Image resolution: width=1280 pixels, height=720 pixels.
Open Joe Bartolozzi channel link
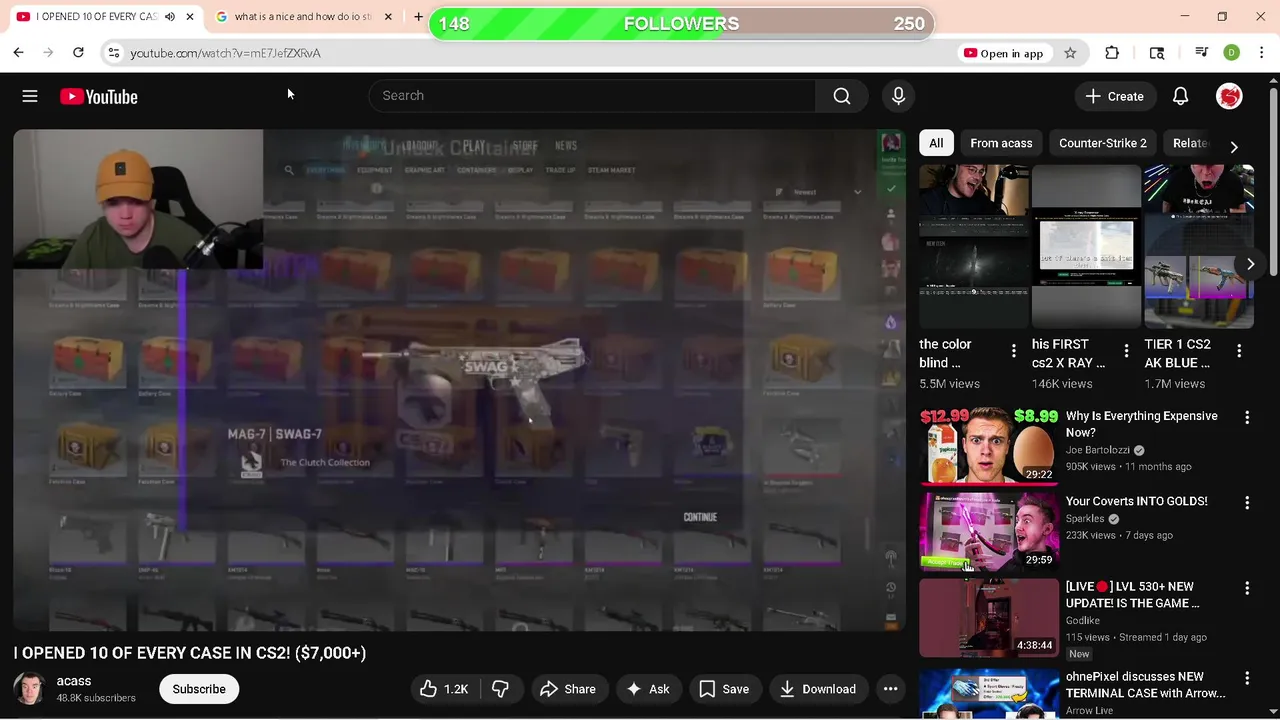[x=1097, y=450]
